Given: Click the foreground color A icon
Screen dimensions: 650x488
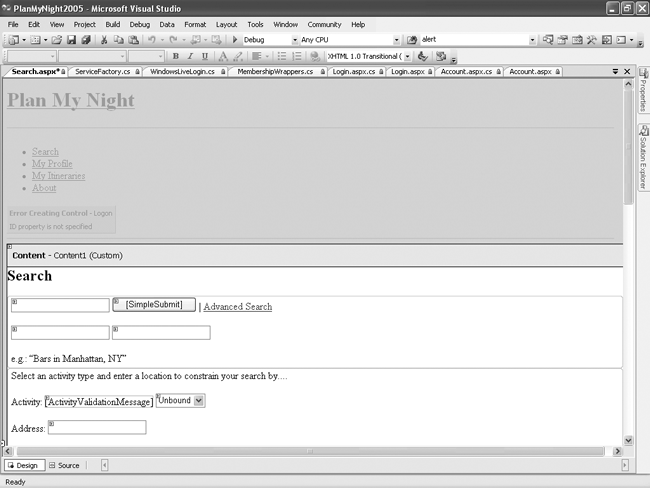Looking at the screenshot, I should click(x=223, y=56).
